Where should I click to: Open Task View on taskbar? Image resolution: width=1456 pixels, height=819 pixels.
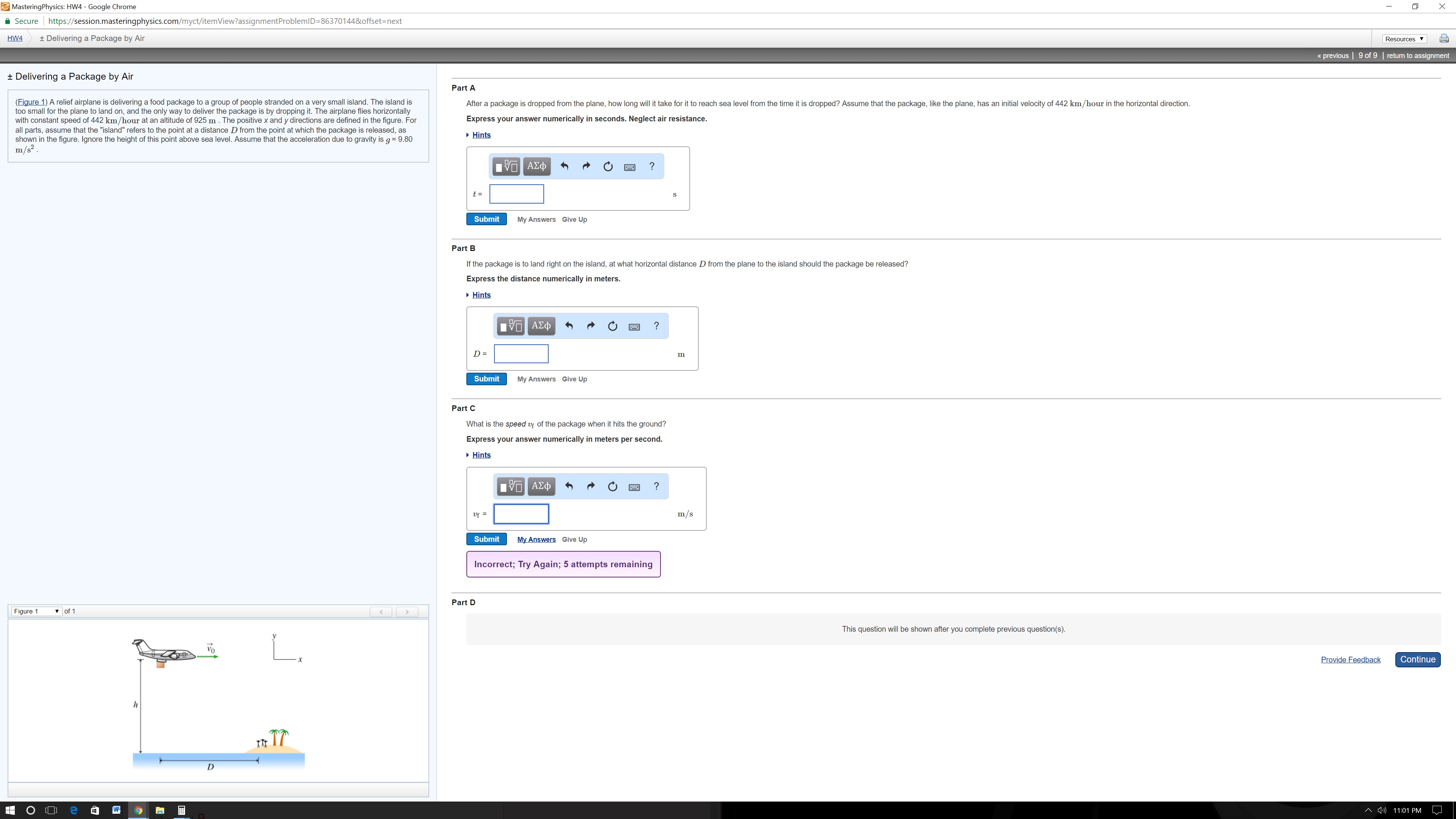click(52, 810)
